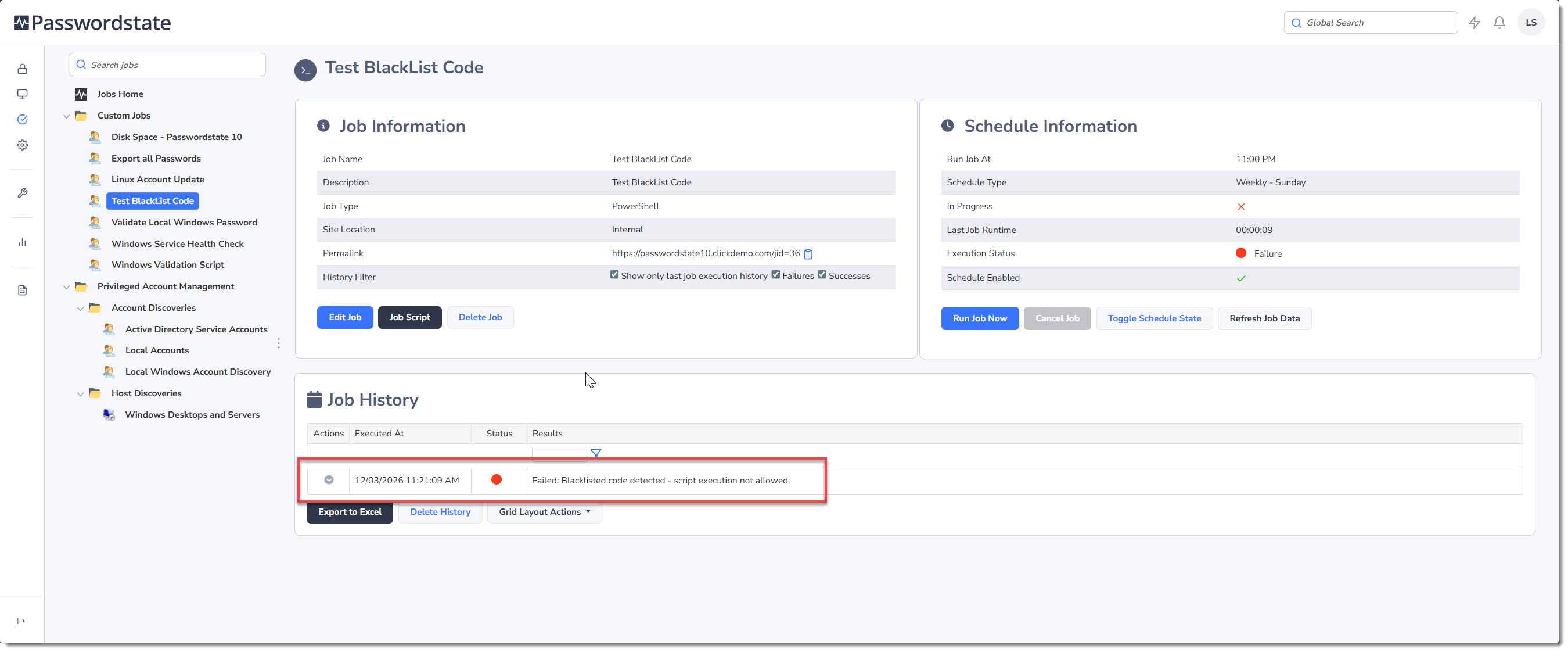Open Jobs Home
This screenshot has width=1568, height=652.
(x=120, y=94)
